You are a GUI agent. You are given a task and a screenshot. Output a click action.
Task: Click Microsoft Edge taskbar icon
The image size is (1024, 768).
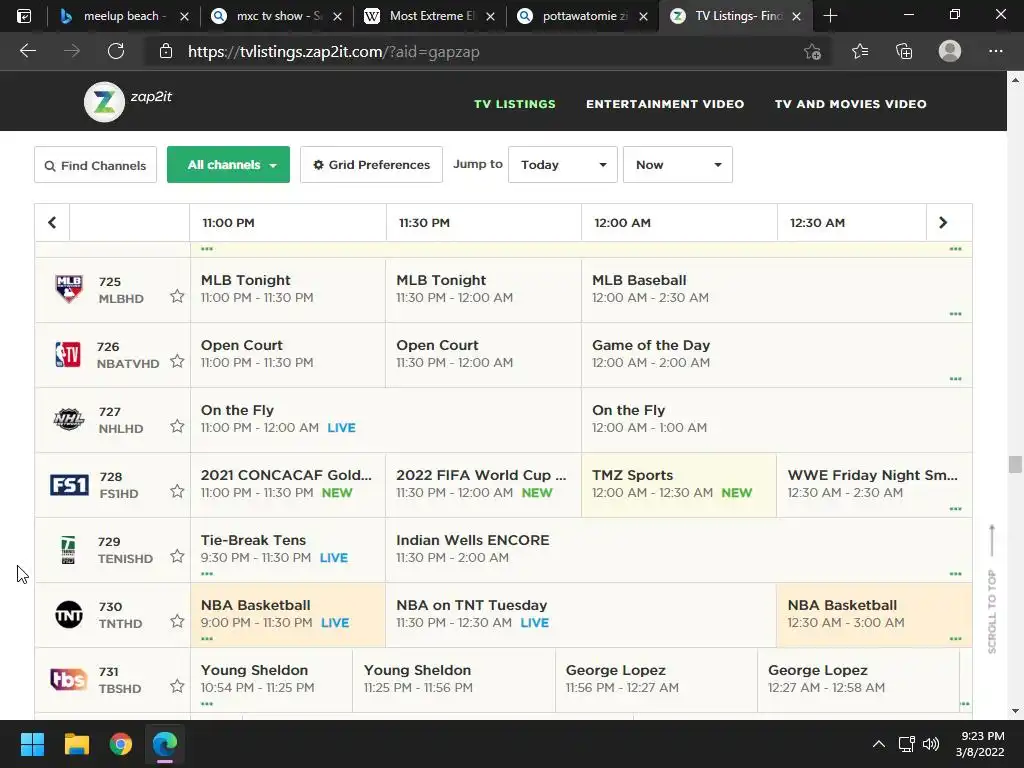pos(165,744)
